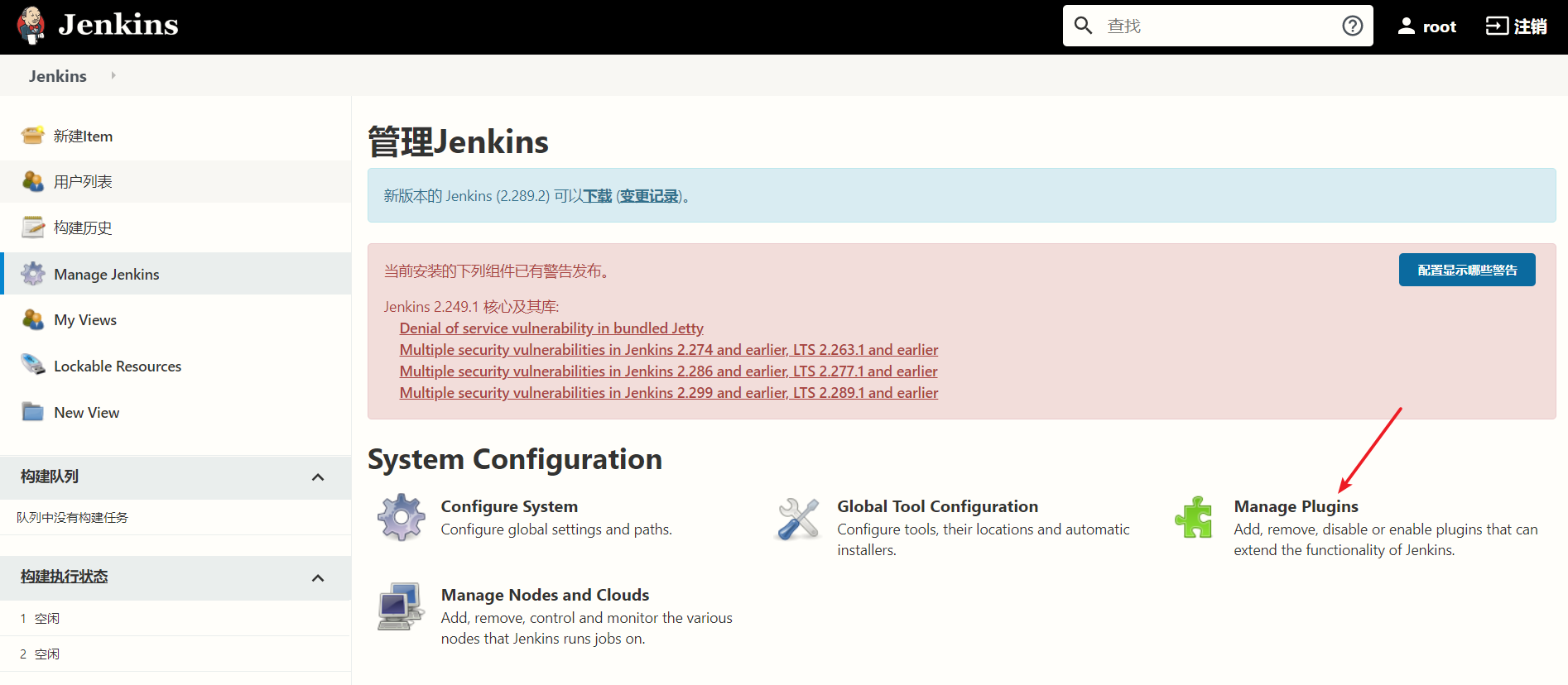
Task: Open My Views in the sidebar
Action: click(x=85, y=320)
